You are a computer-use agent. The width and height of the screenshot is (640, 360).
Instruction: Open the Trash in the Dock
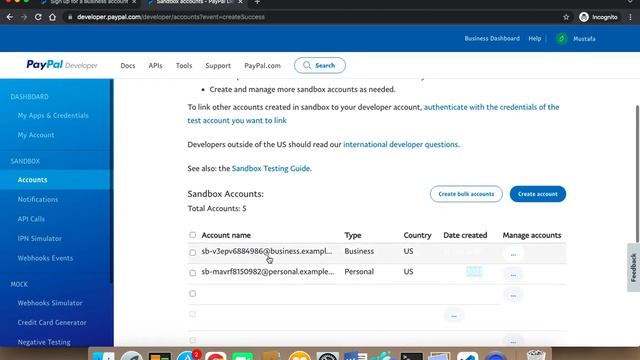536,355
